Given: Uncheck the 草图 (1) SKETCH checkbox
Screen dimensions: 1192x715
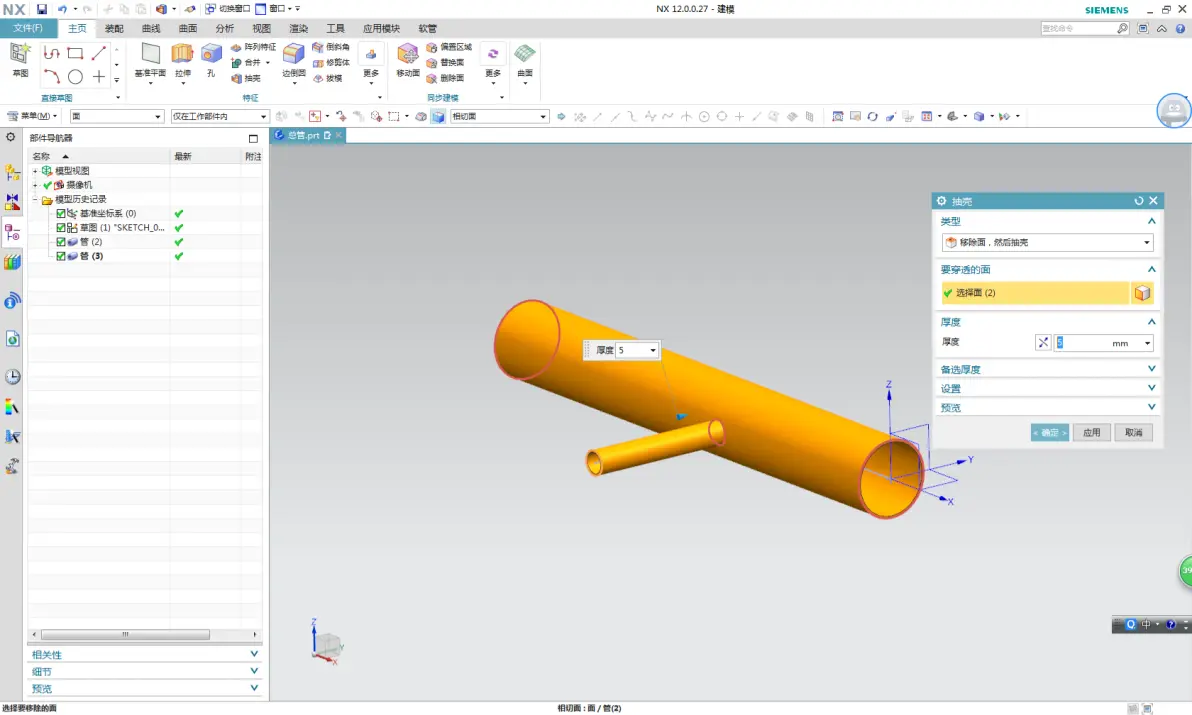Looking at the screenshot, I should point(61,228).
